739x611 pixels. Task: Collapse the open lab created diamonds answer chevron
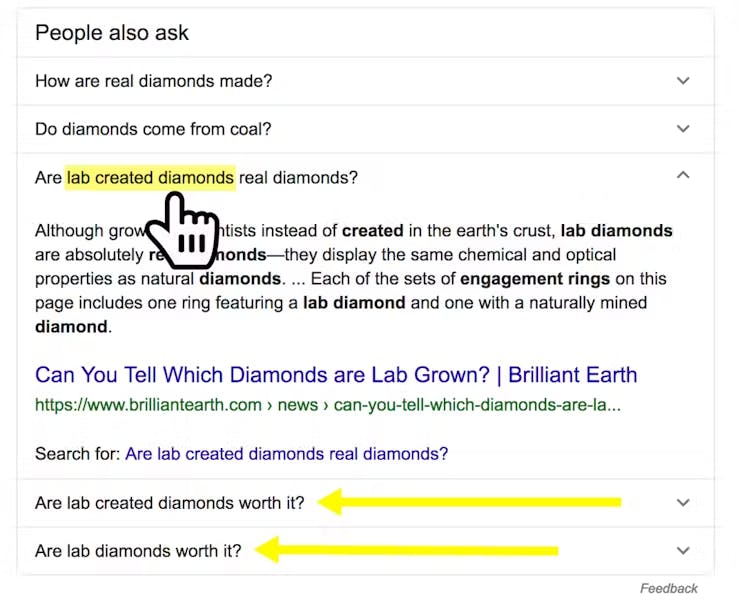tap(683, 175)
